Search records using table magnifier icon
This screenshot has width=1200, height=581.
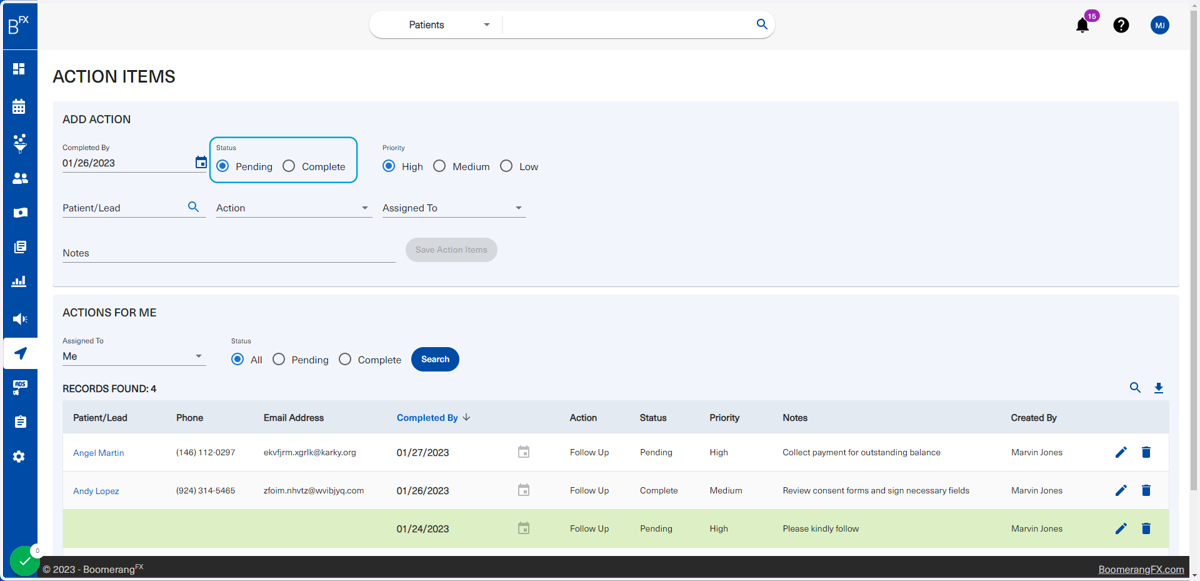point(1135,387)
